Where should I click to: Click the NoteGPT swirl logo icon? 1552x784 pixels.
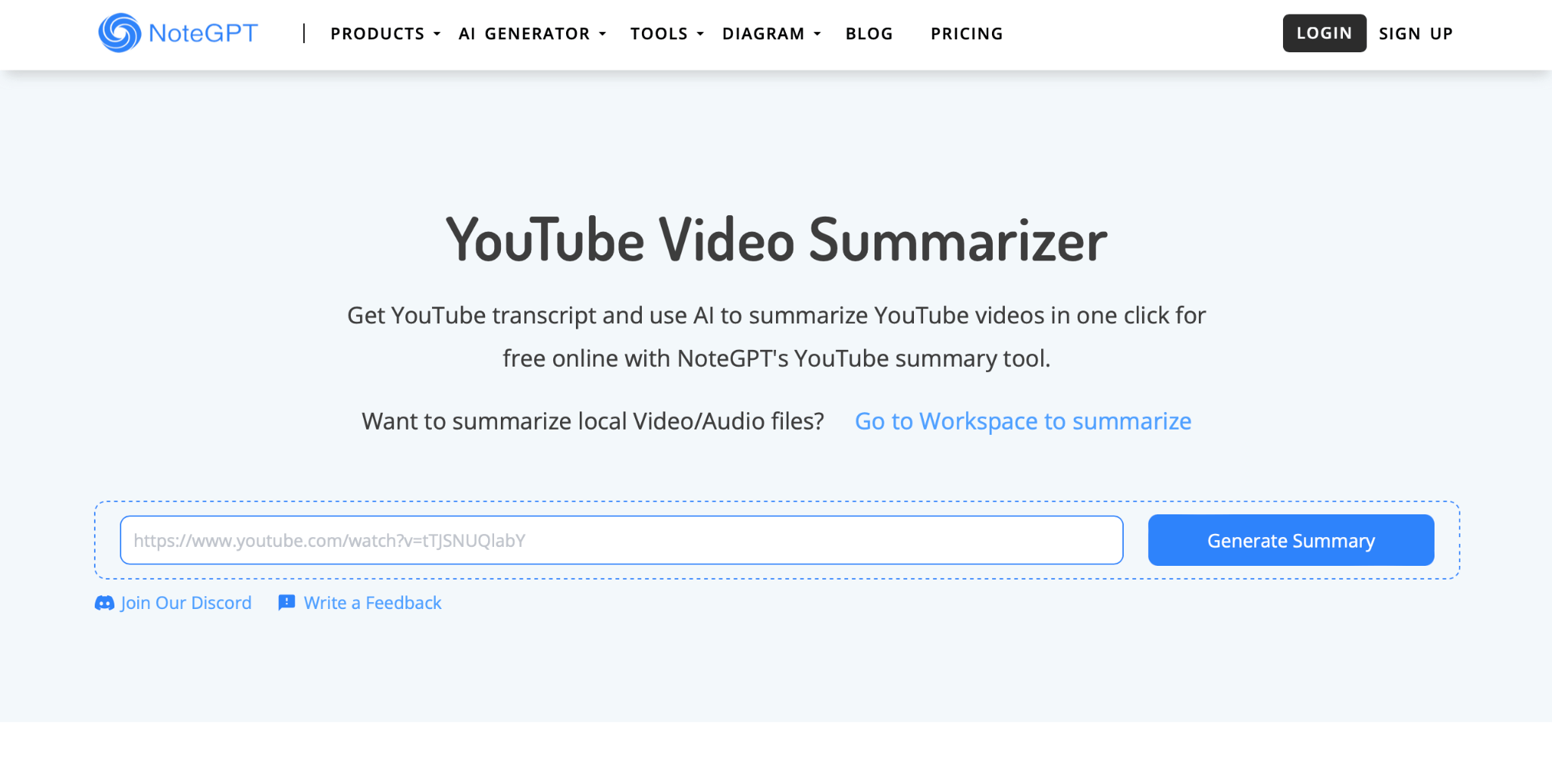click(120, 33)
